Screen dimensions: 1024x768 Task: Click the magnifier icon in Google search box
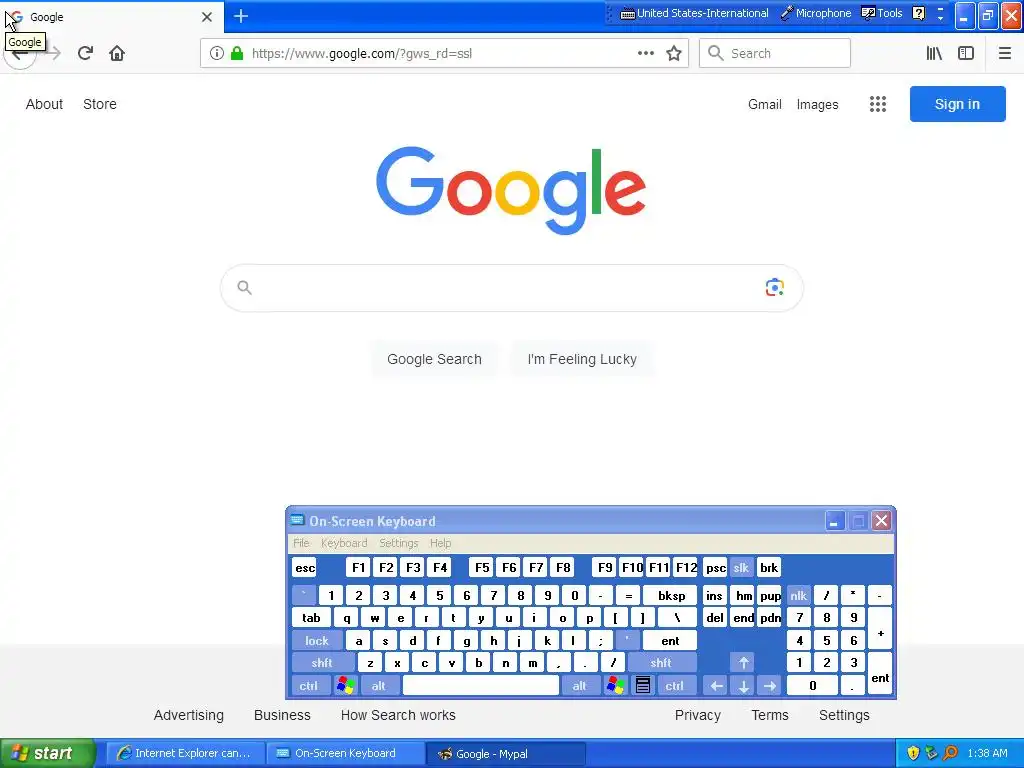point(244,287)
